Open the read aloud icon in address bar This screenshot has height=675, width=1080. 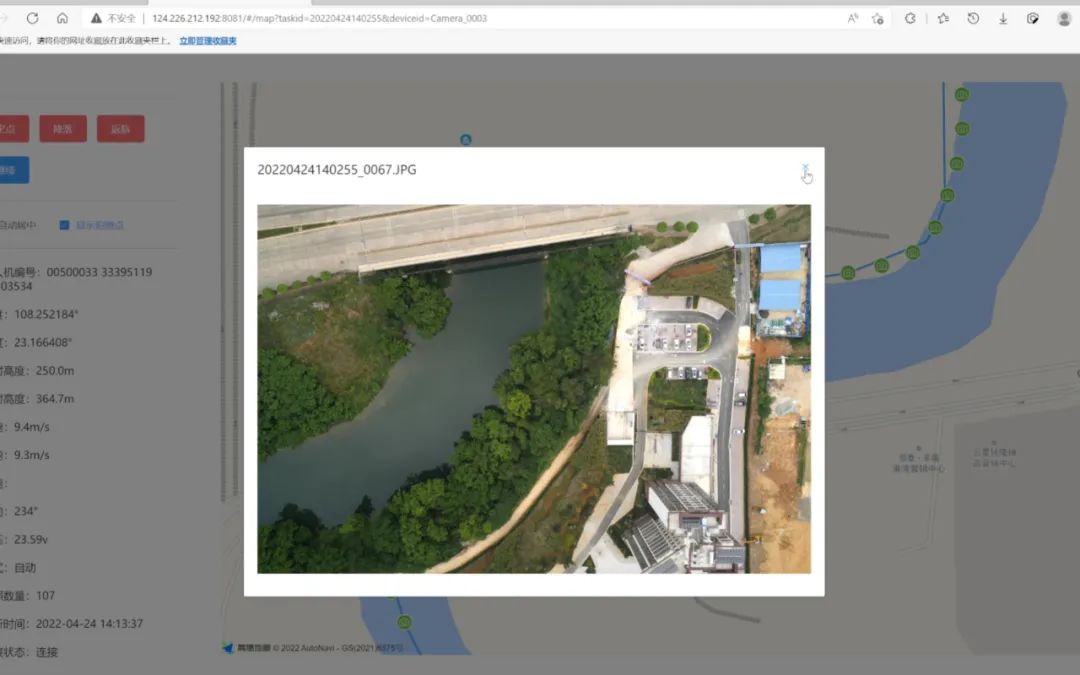pos(853,18)
